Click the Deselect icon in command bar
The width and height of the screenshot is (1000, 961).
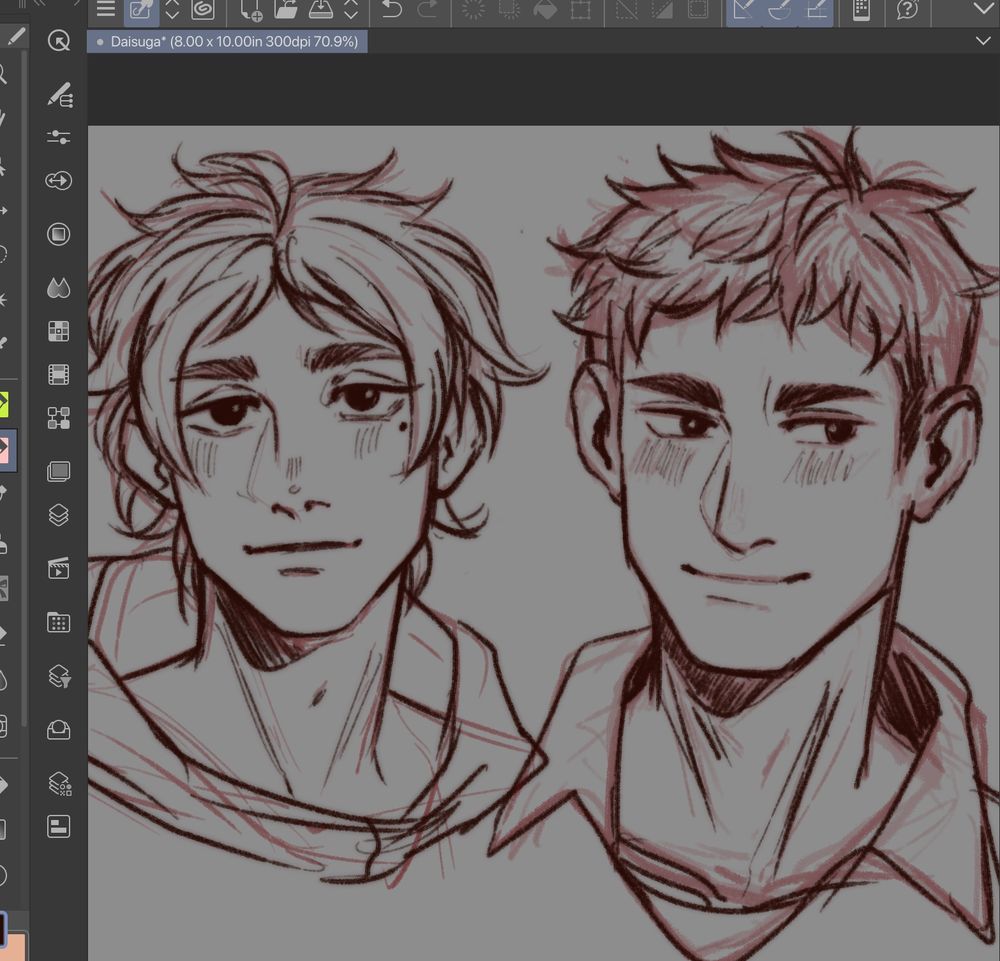point(626,10)
